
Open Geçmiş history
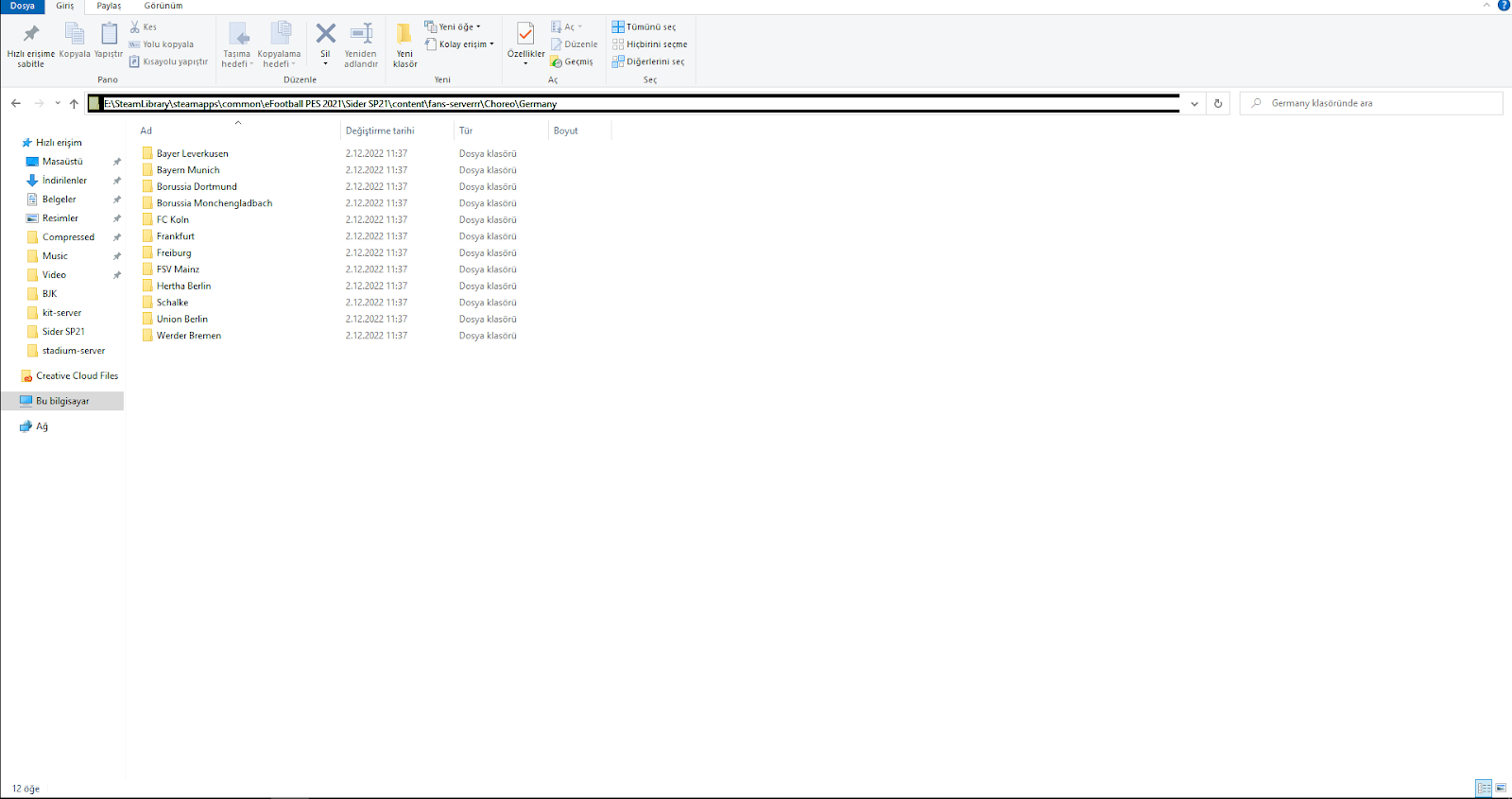[572, 61]
